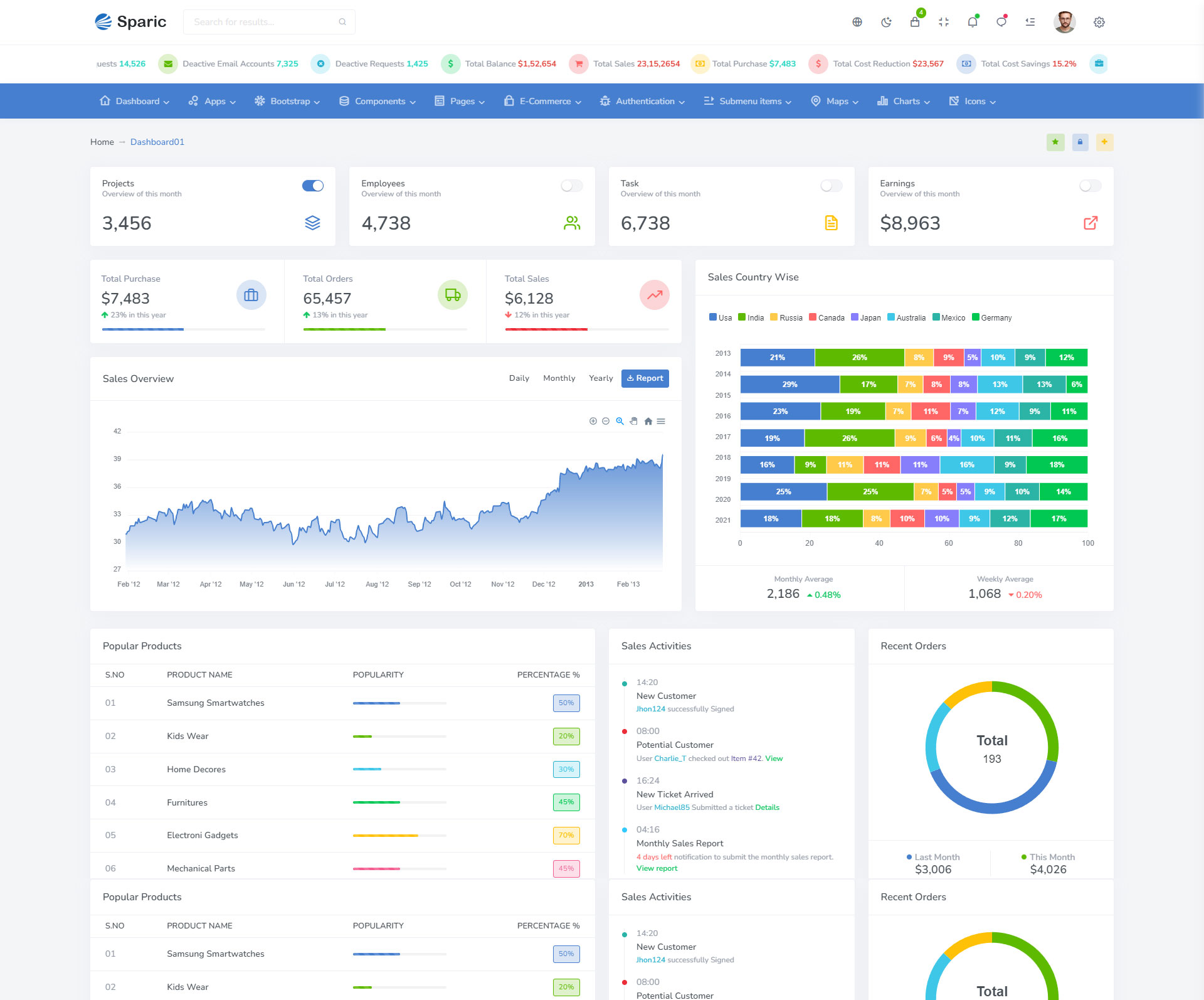Open the shopping cart with badge
Viewport: 1204px width, 1000px height.
[915, 22]
